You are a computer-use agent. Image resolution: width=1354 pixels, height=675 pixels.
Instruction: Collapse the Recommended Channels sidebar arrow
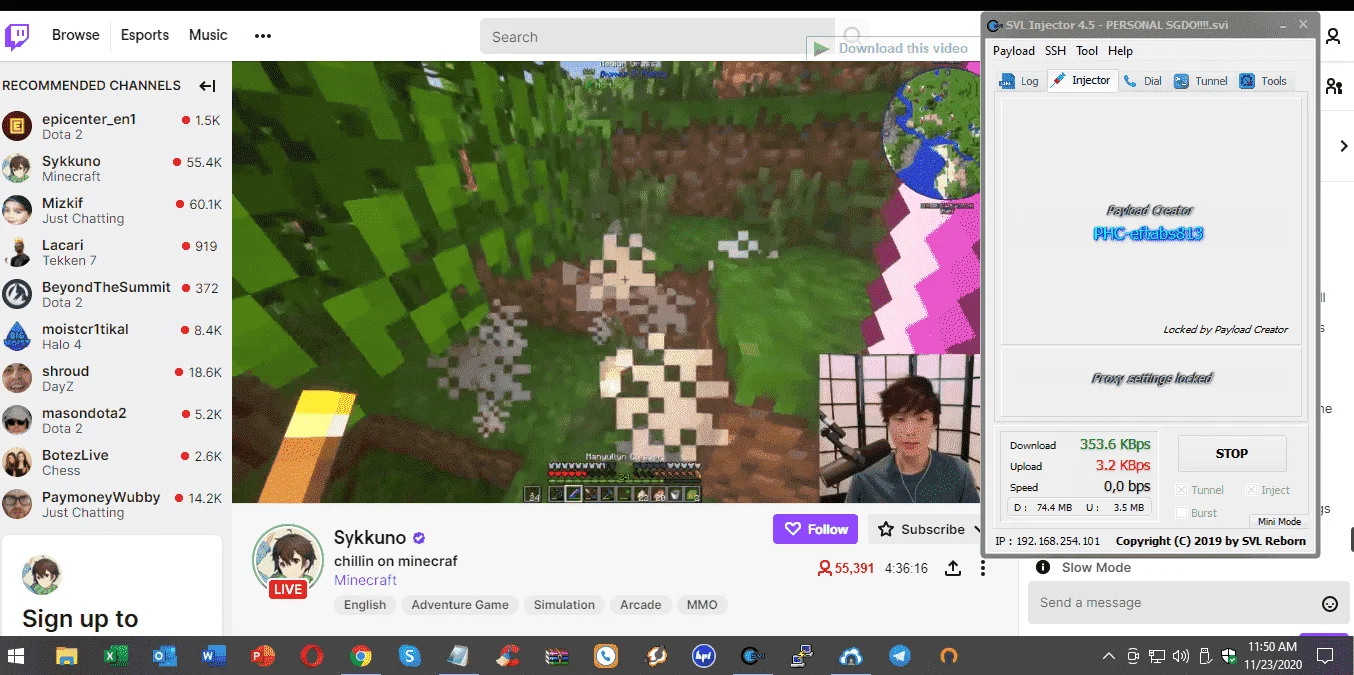click(208, 86)
